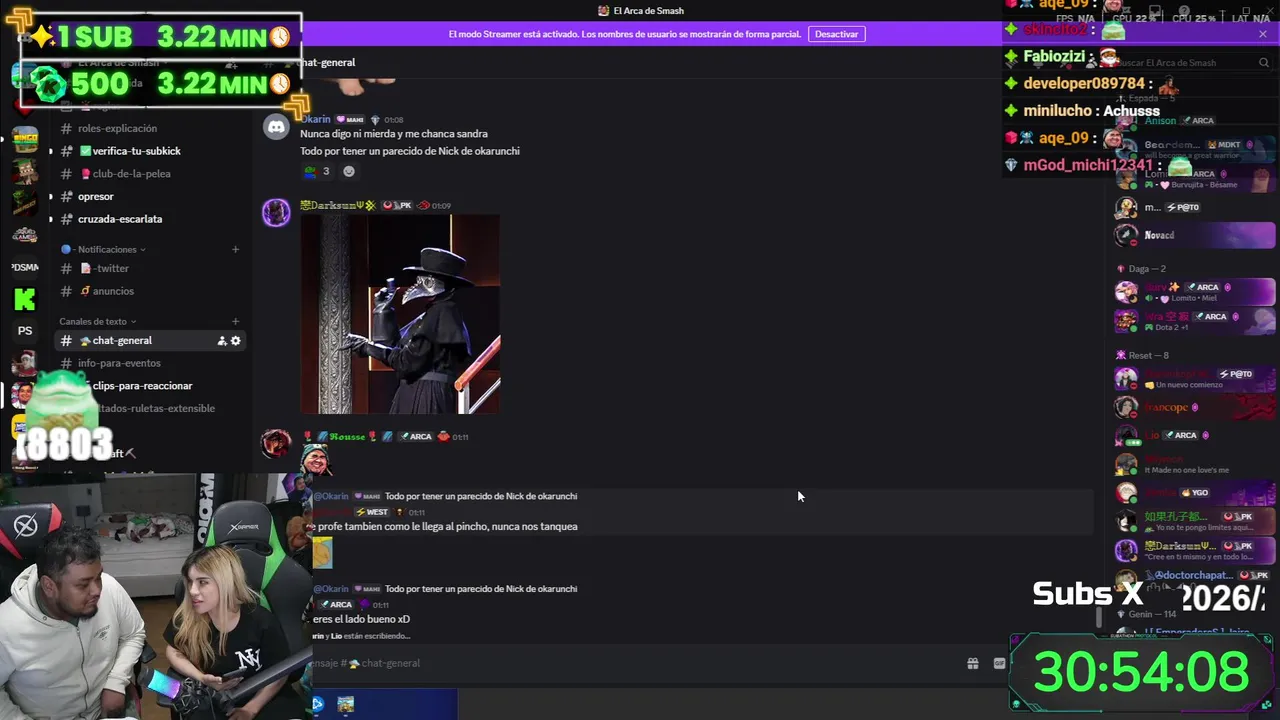The width and height of the screenshot is (1280, 720).
Task: Open the PS server icon
Action: click(x=25, y=331)
